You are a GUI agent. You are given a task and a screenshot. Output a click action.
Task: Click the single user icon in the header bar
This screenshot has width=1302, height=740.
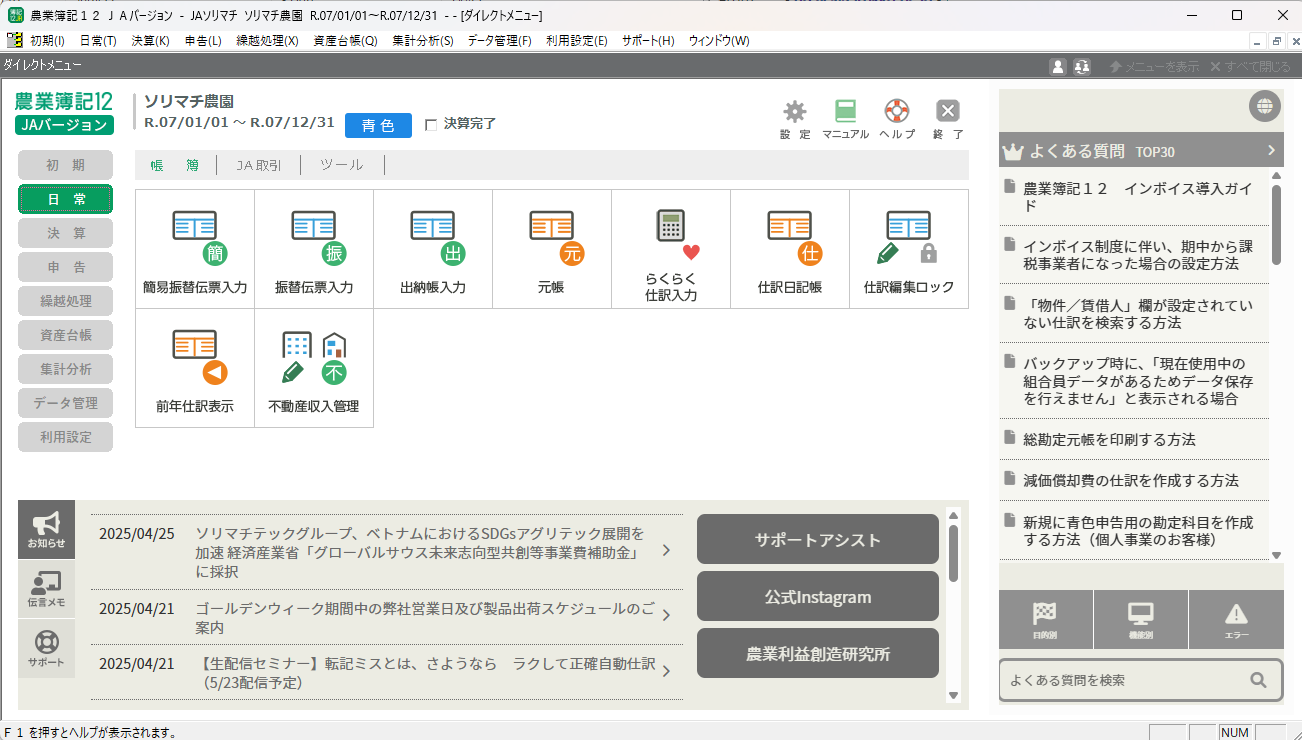(x=1058, y=66)
